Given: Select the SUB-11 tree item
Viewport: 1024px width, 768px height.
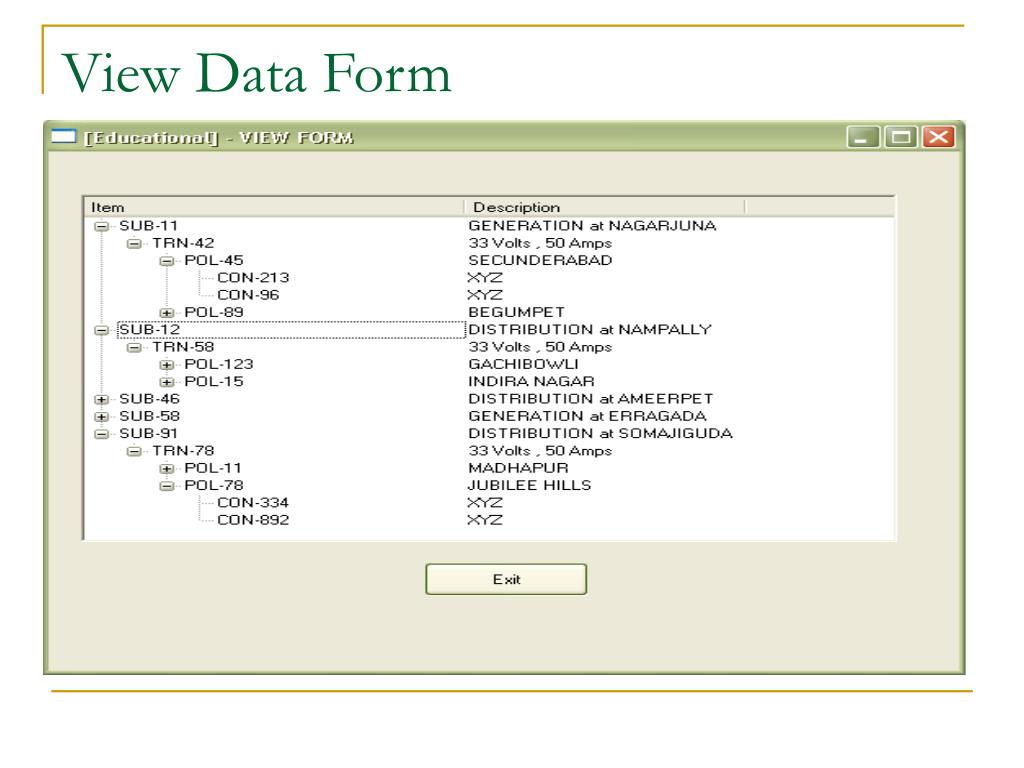Looking at the screenshot, I should pyautogui.click(x=148, y=226).
